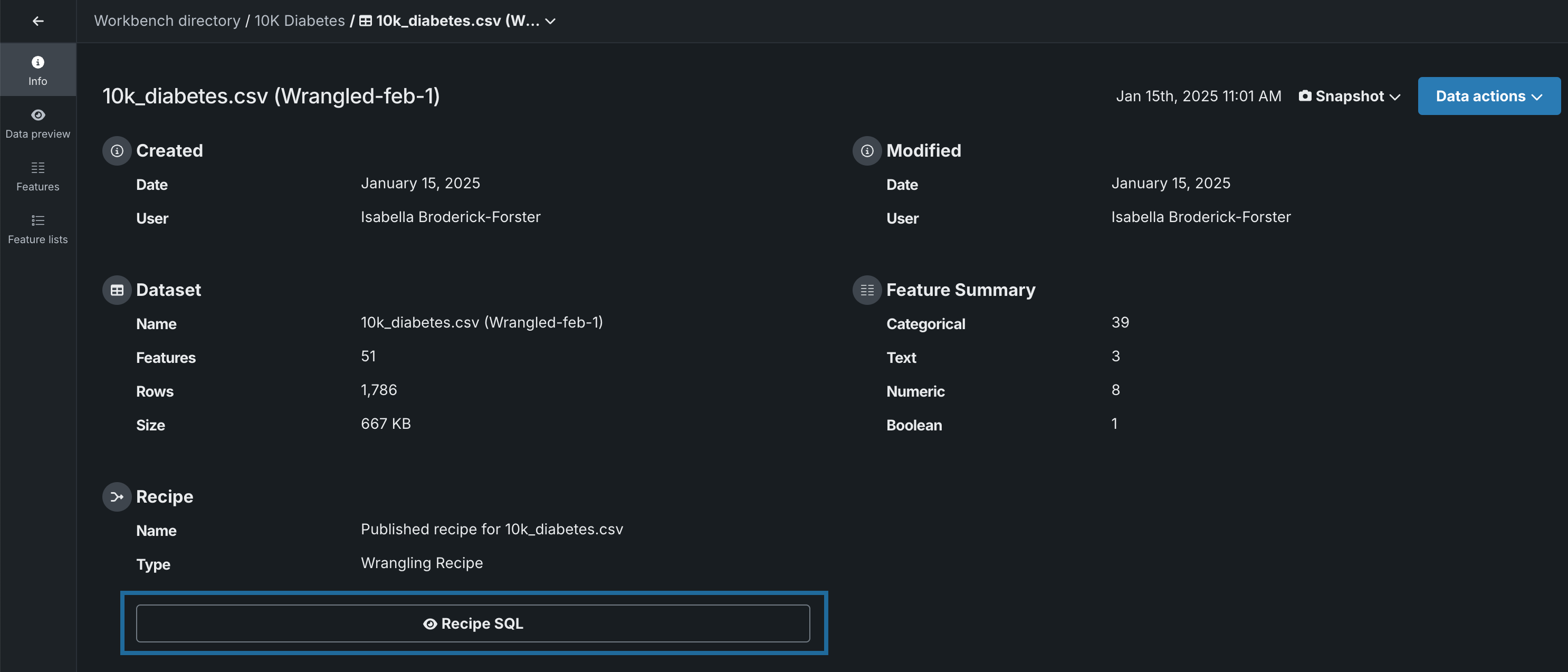This screenshot has width=1568, height=672.
Task: Click the Feature Summary icon
Action: point(867,290)
